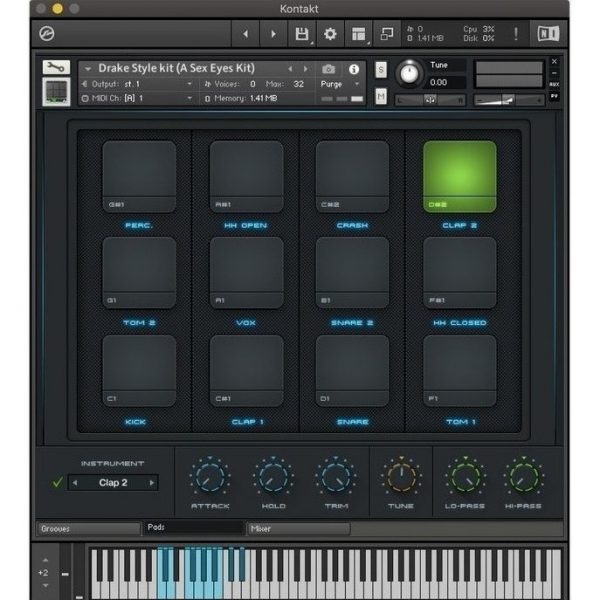Adjust the instrument volume slider

point(509,100)
